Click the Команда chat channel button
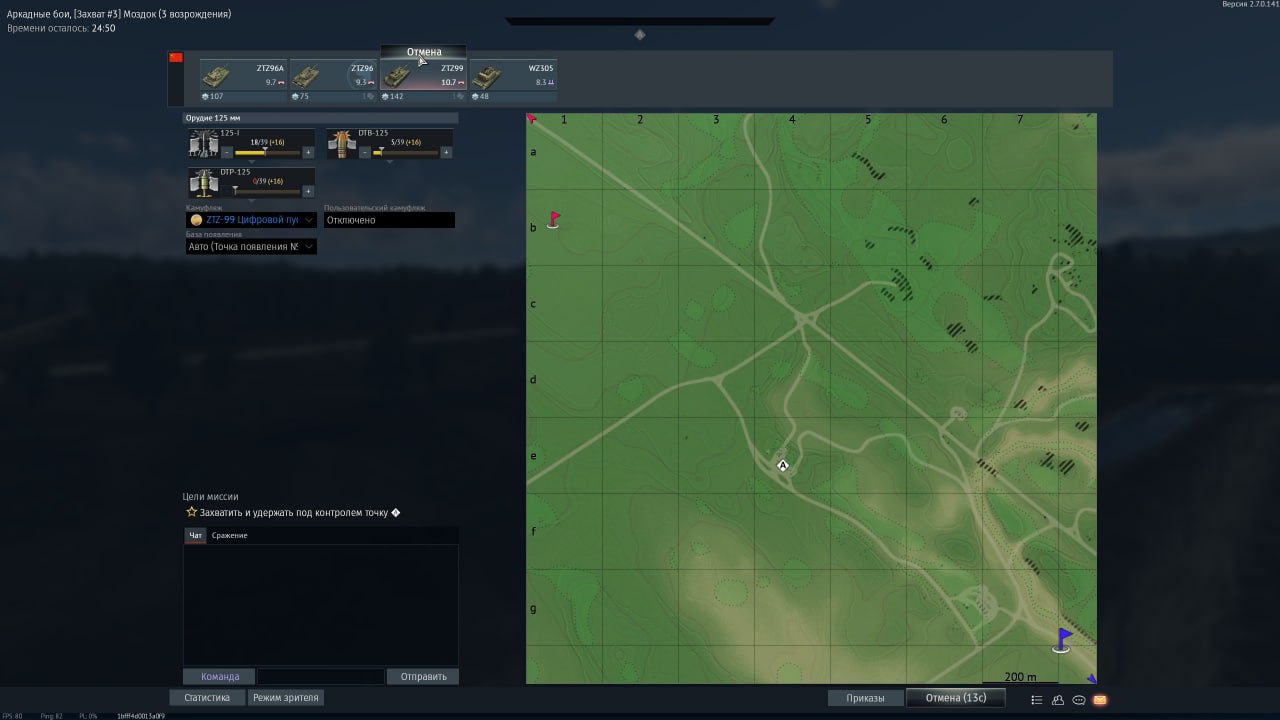The height and width of the screenshot is (720, 1280). [220, 677]
